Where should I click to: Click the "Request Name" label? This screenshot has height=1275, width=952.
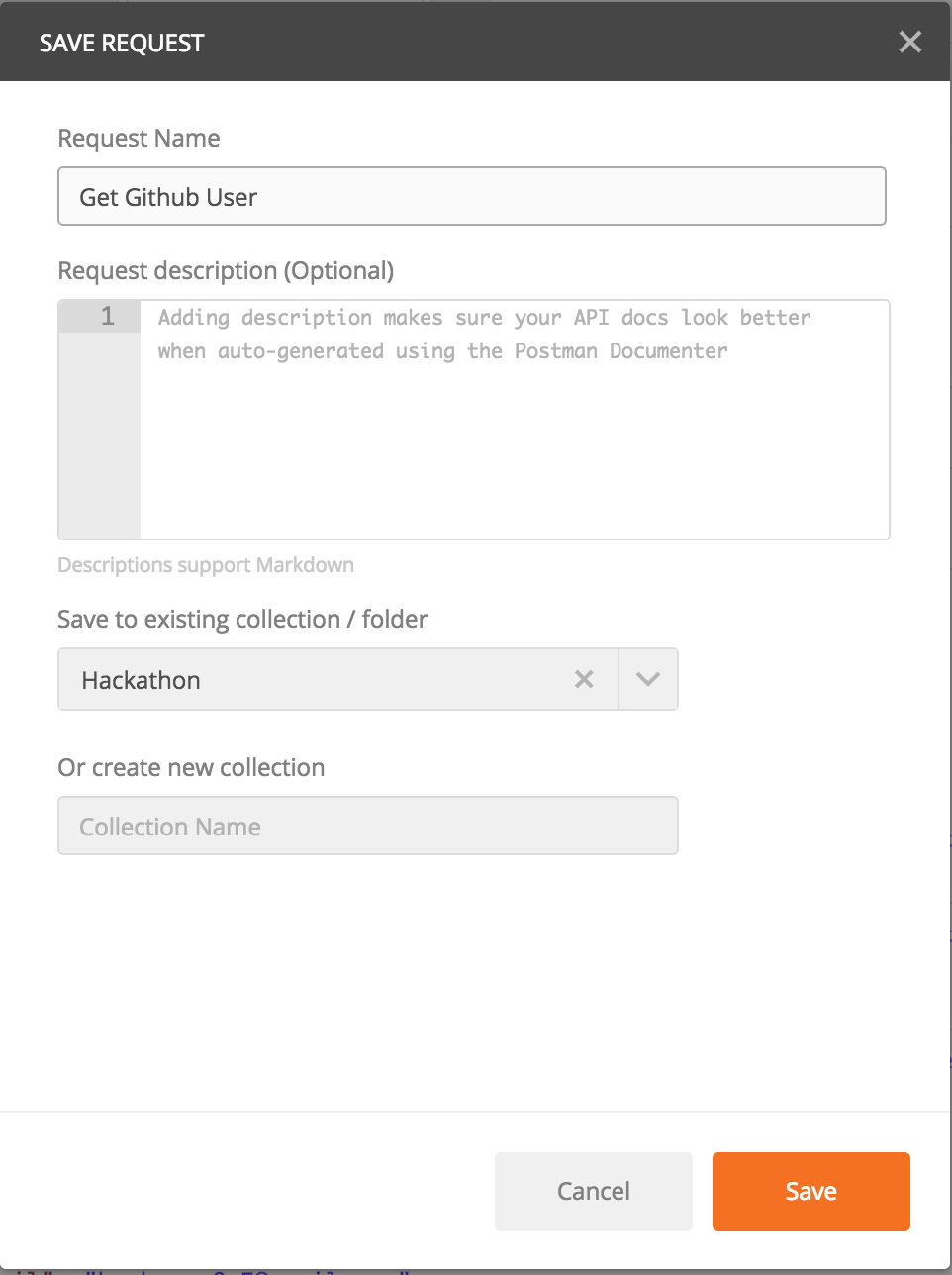pyautogui.click(x=139, y=139)
